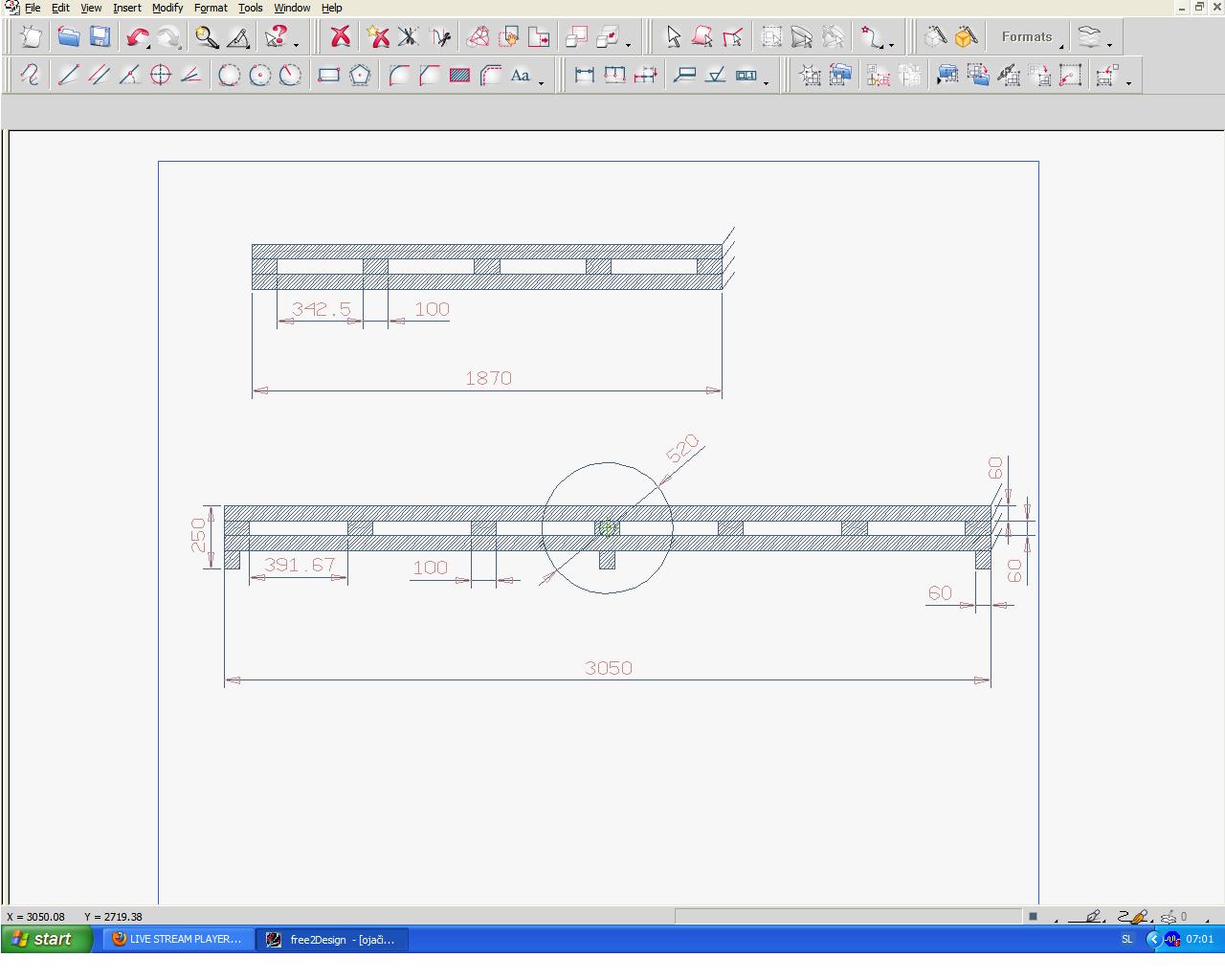This screenshot has height=980, width=1225.
Task: Select the polygon drawing tool
Action: pyautogui.click(x=360, y=75)
